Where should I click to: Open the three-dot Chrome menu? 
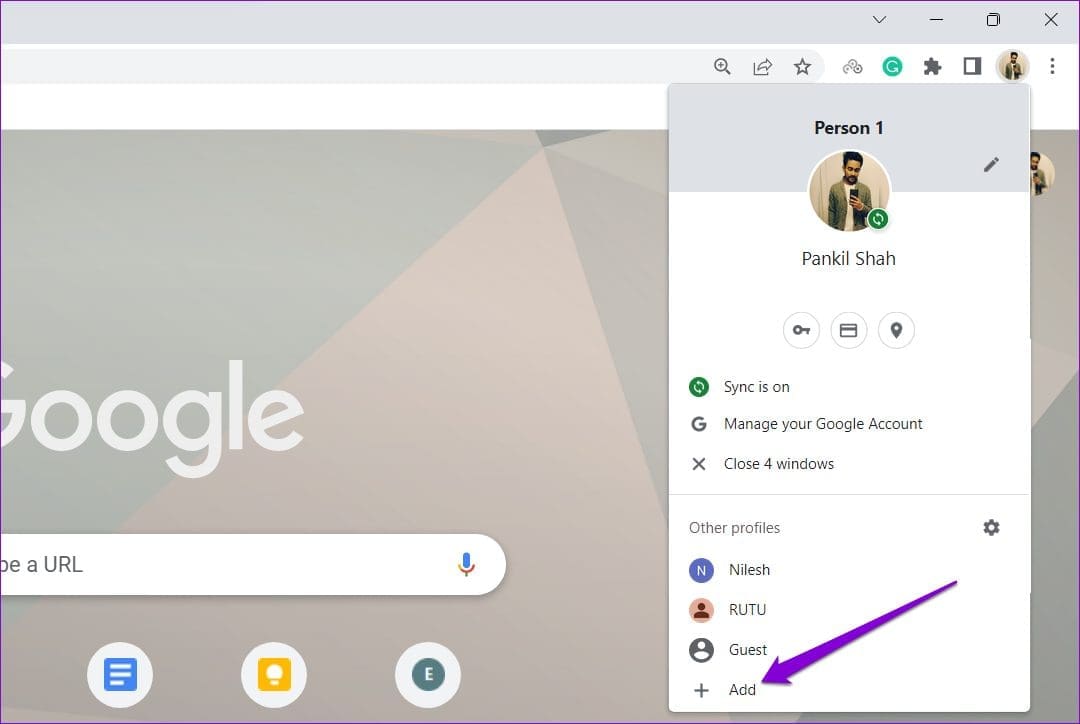pos(1053,66)
